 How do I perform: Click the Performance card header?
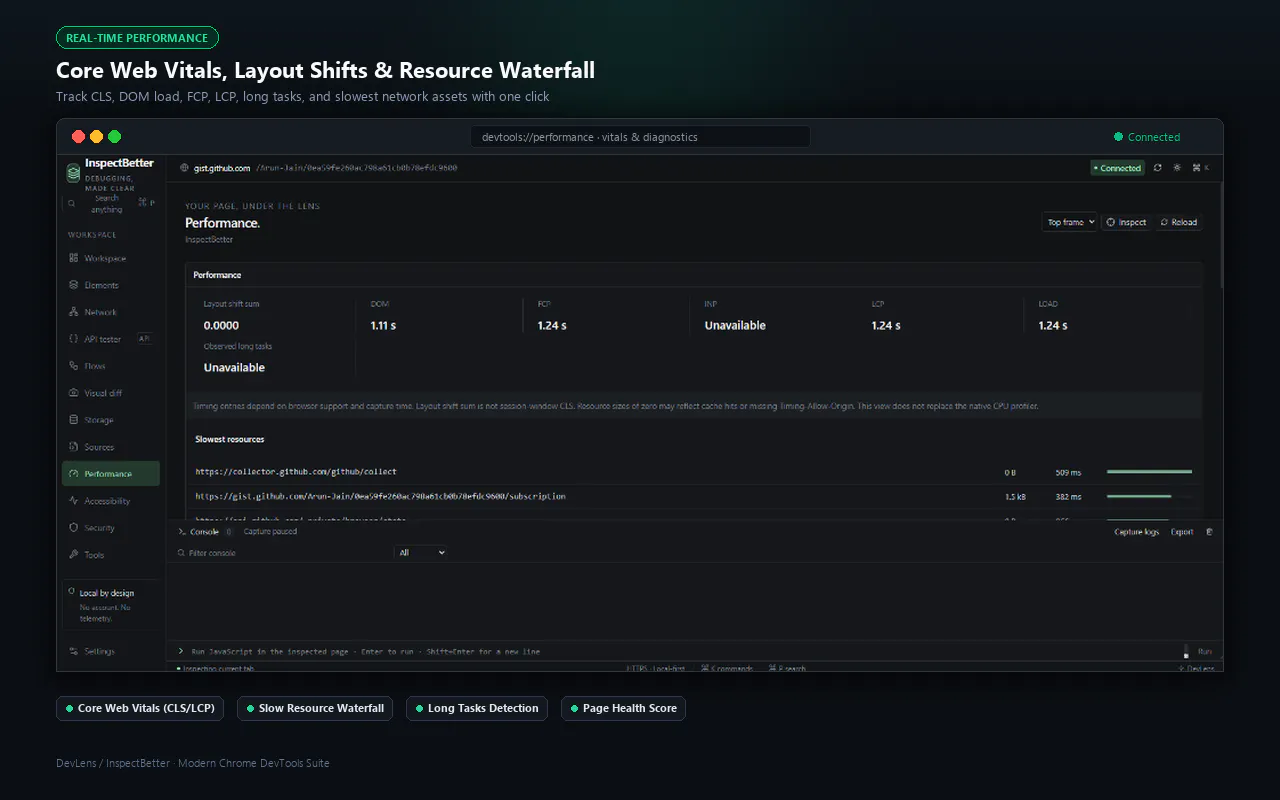click(x=694, y=275)
